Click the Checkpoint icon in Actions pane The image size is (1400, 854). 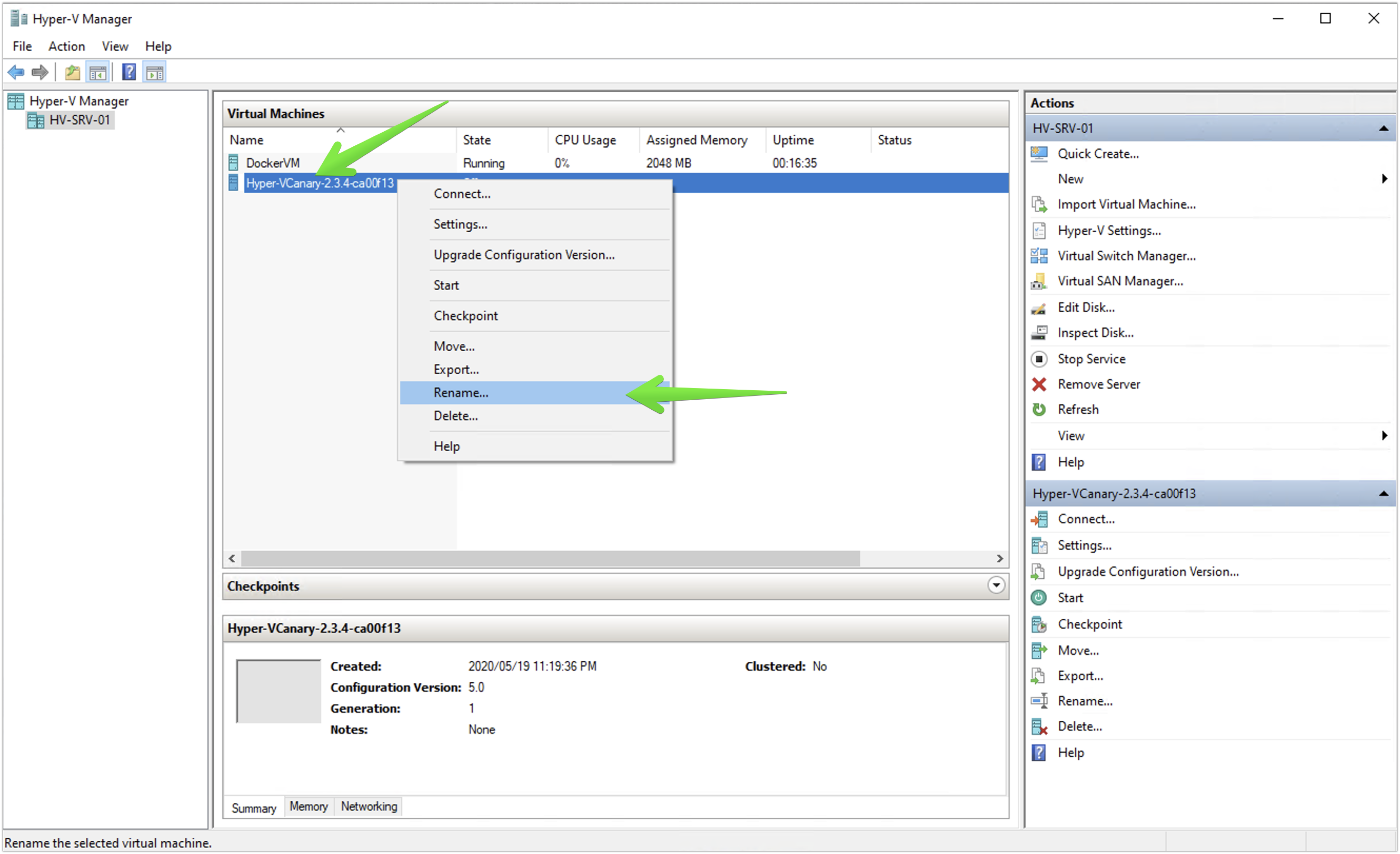tap(1039, 624)
